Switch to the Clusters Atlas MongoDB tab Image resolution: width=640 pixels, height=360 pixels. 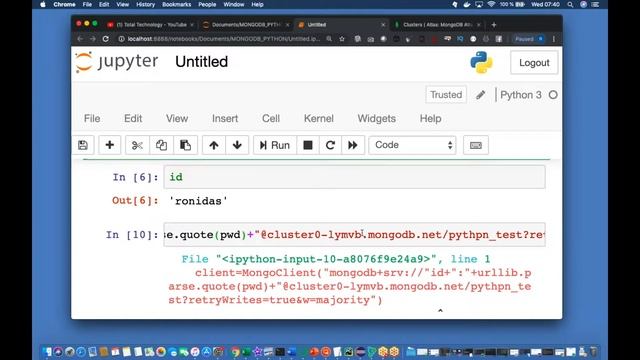[438, 25]
